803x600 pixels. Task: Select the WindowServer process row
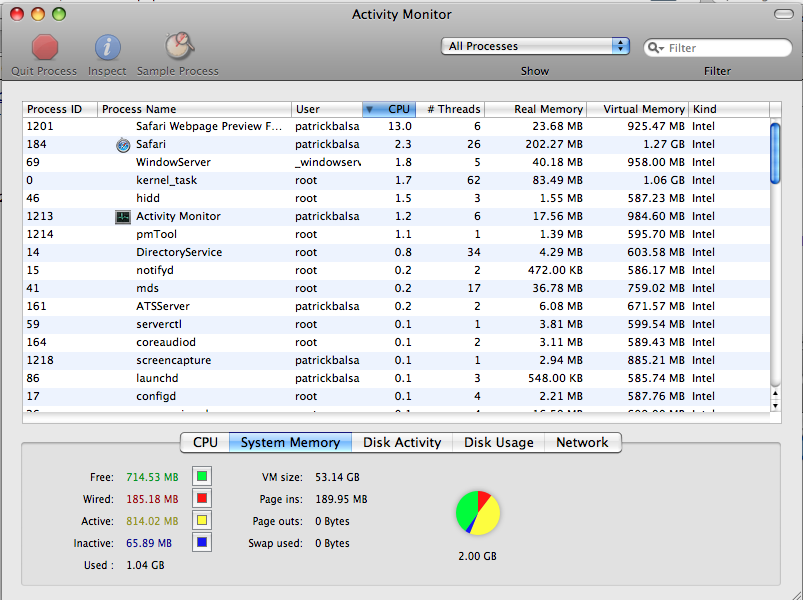coord(396,162)
